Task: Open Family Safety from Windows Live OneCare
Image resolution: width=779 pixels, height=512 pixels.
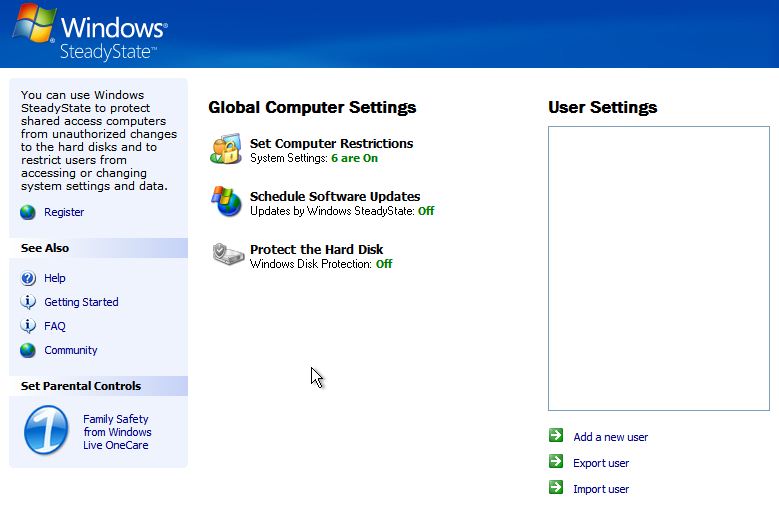Action: pyautogui.click(x=116, y=432)
